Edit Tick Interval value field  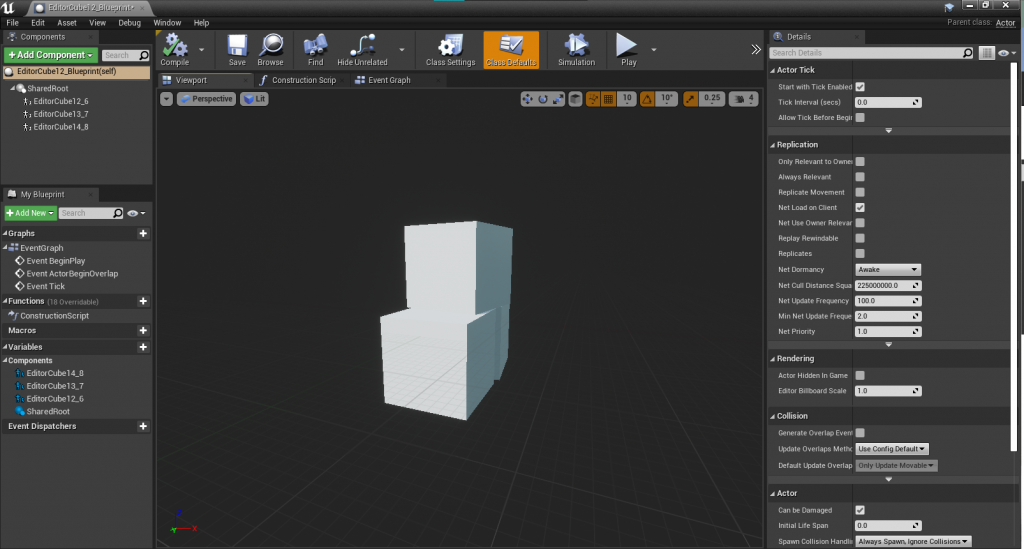point(888,102)
